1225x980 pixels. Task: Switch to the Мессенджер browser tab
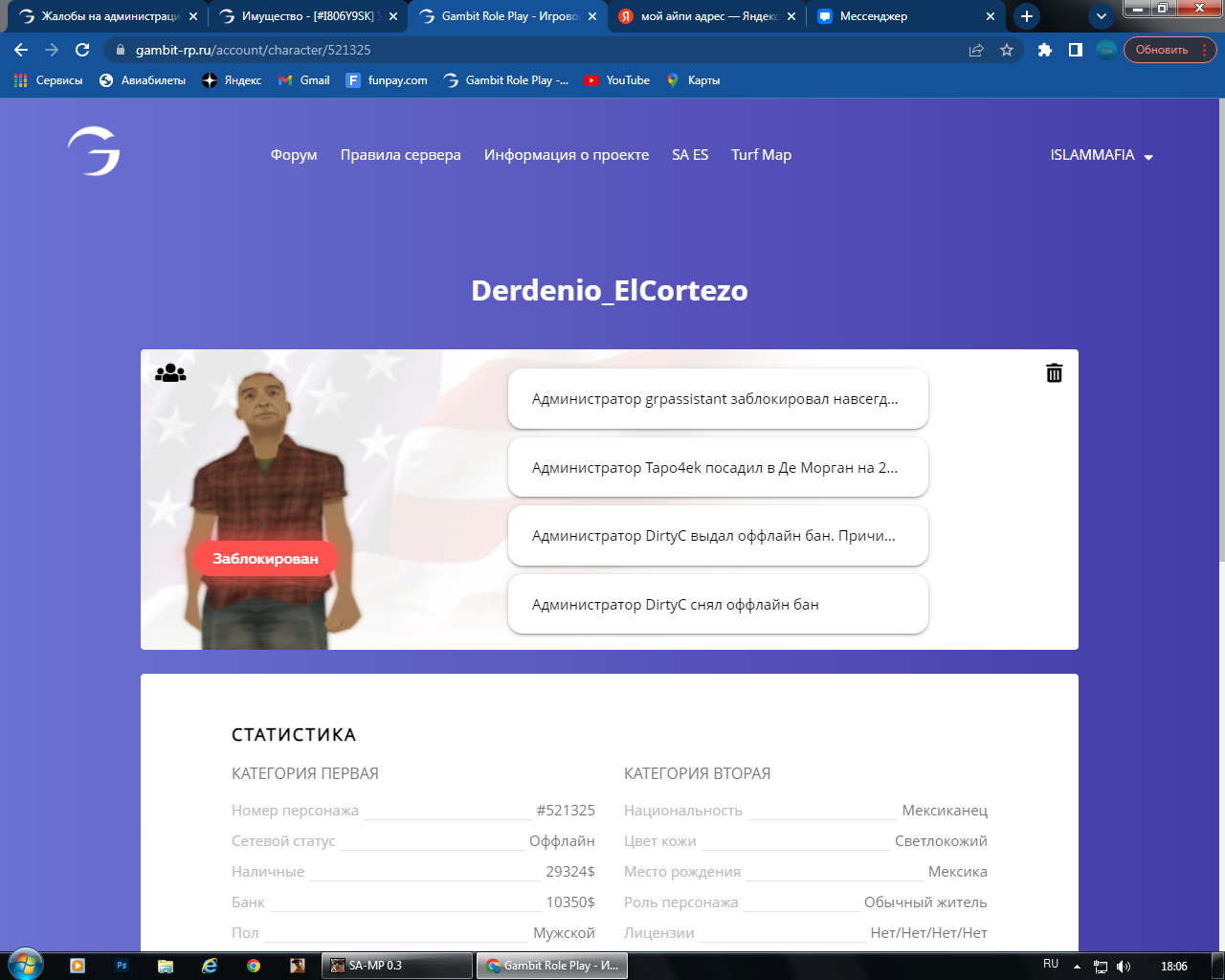(904, 16)
